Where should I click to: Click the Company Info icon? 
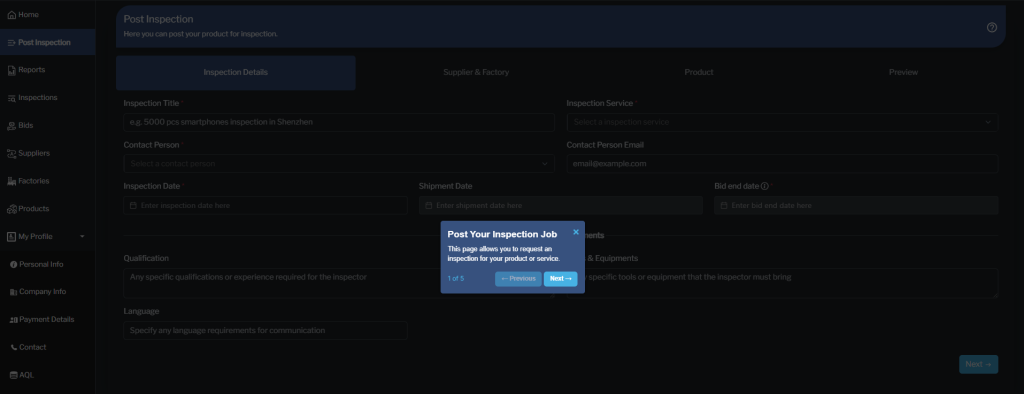(14, 292)
